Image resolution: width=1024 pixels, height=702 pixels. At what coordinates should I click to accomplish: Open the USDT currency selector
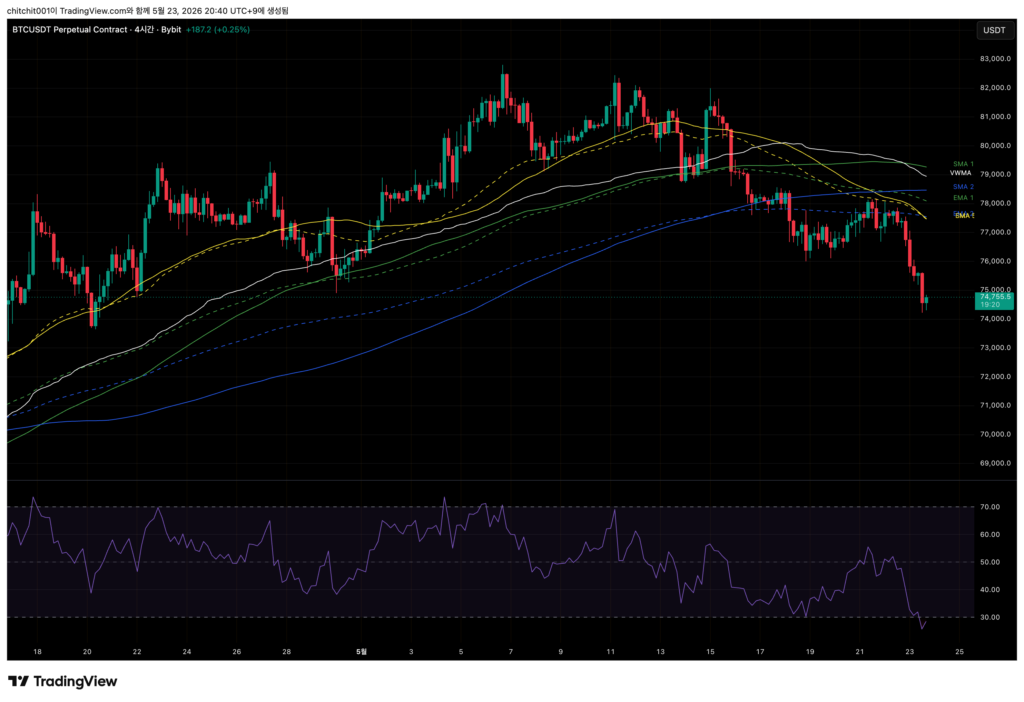click(x=994, y=30)
